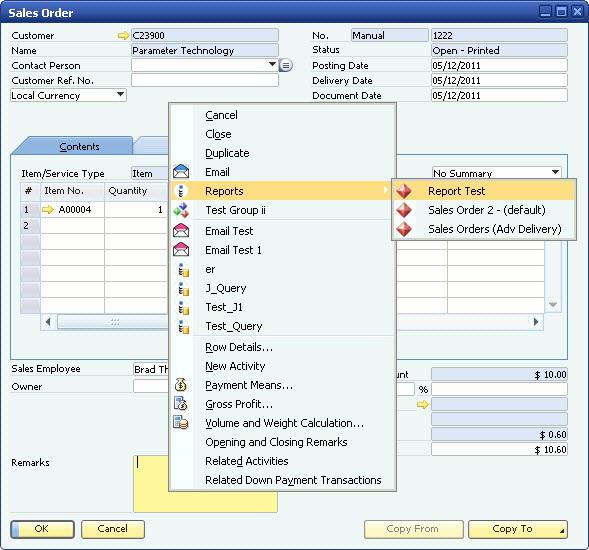Click the Customer Ref. No. input field

(205, 80)
